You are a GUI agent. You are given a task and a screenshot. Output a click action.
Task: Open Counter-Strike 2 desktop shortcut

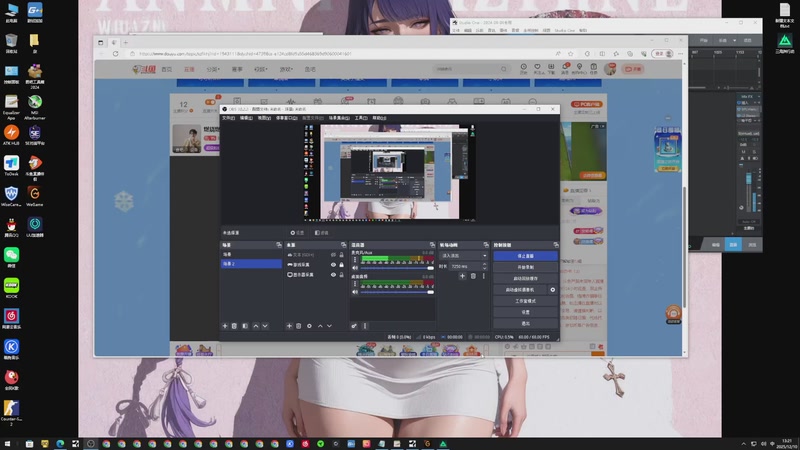tap(11, 412)
